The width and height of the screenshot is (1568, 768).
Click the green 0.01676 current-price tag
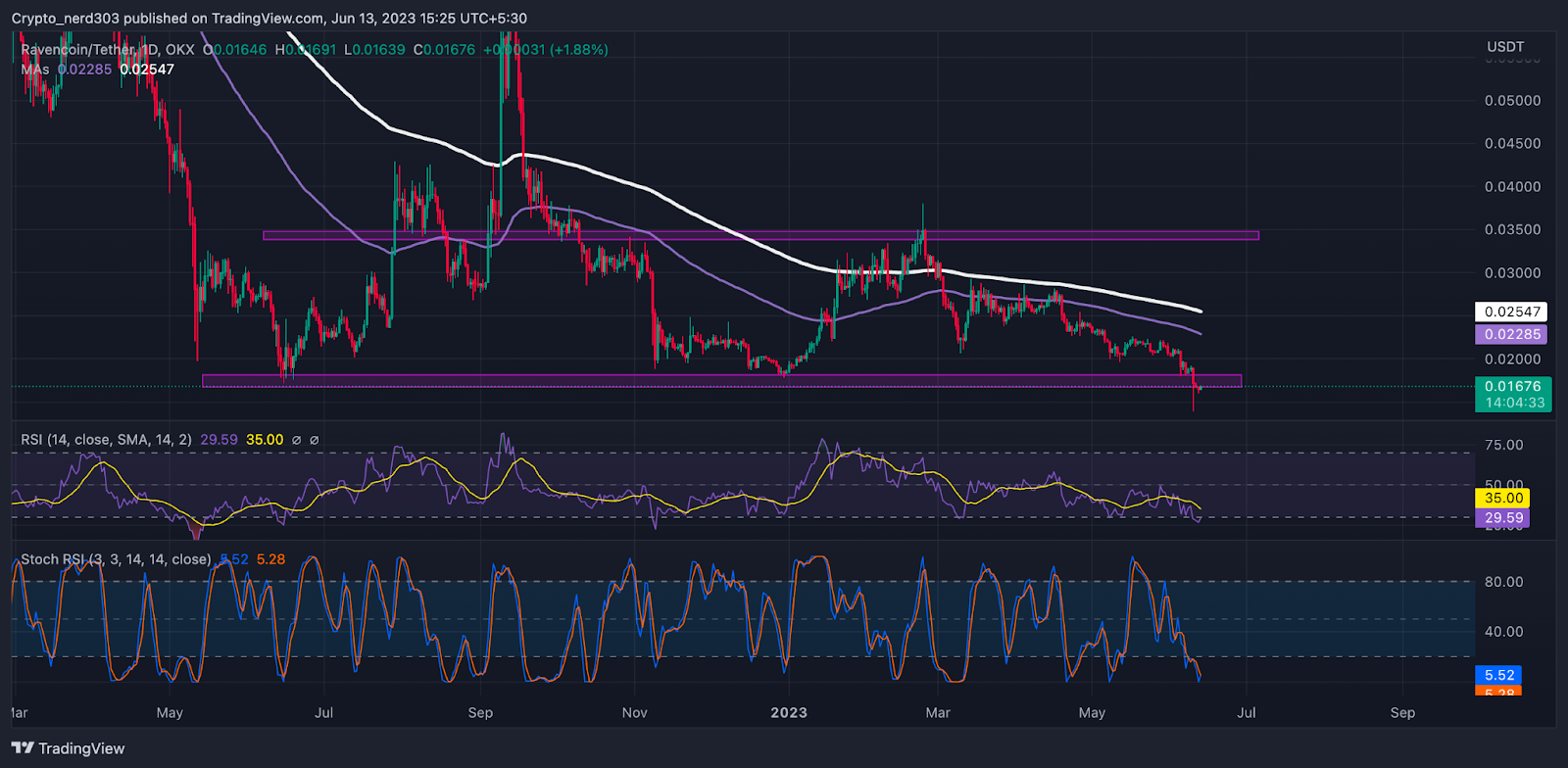pyautogui.click(x=1512, y=386)
